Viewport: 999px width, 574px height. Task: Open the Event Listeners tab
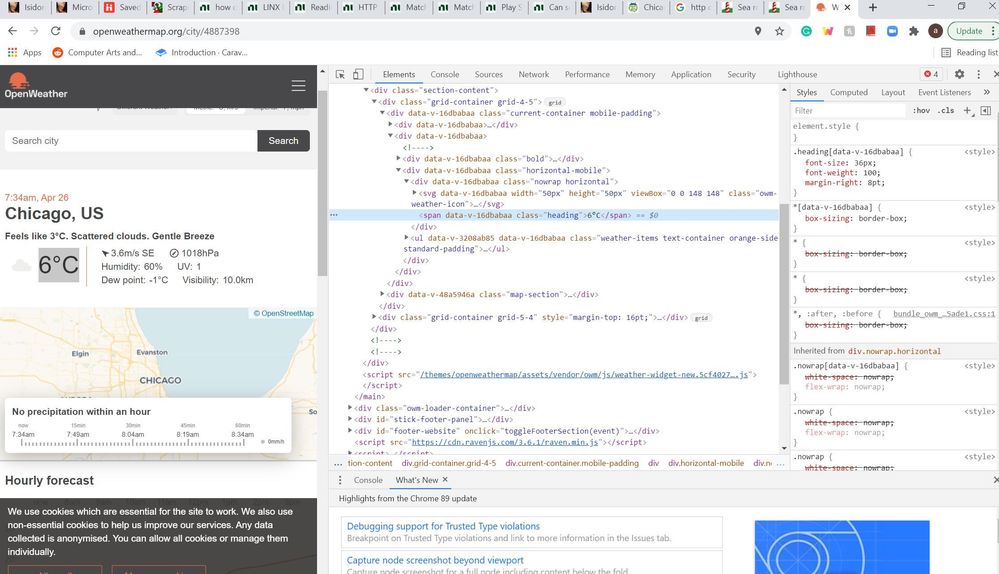tap(944, 92)
